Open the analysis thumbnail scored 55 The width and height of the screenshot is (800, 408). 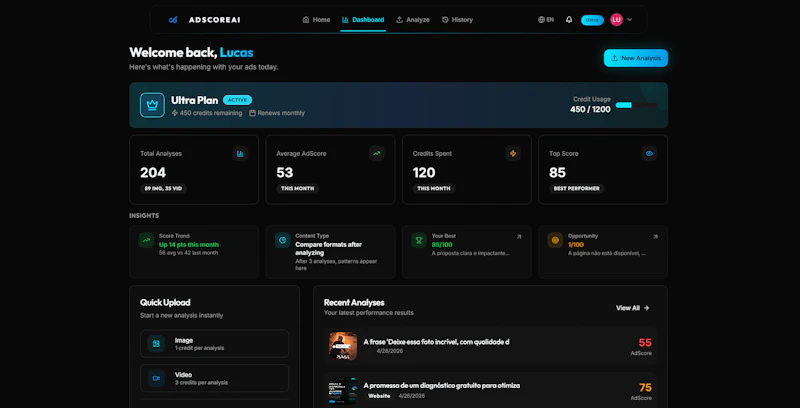pos(343,346)
